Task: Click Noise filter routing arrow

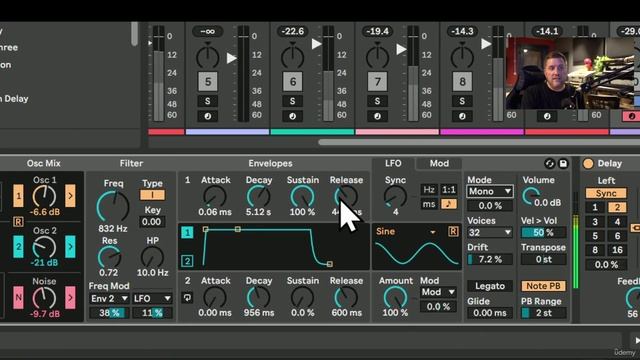Action: (x=70, y=298)
